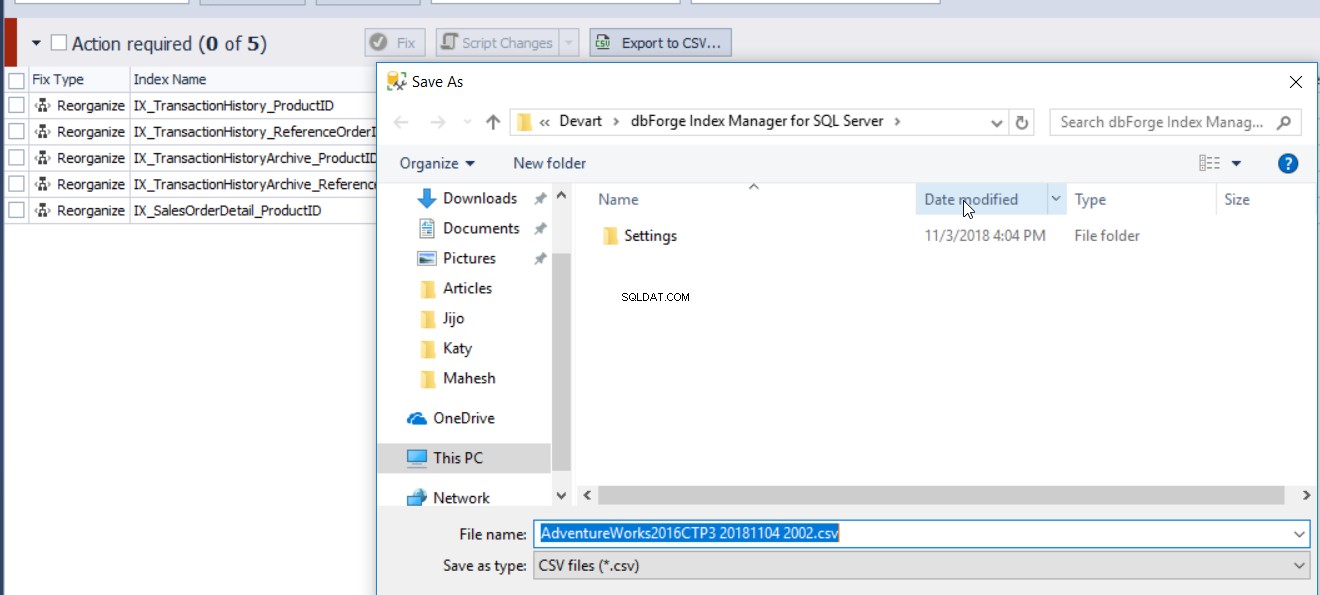The width and height of the screenshot is (1320, 595).
Task: Click the Help question mark icon
Action: [1288, 163]
